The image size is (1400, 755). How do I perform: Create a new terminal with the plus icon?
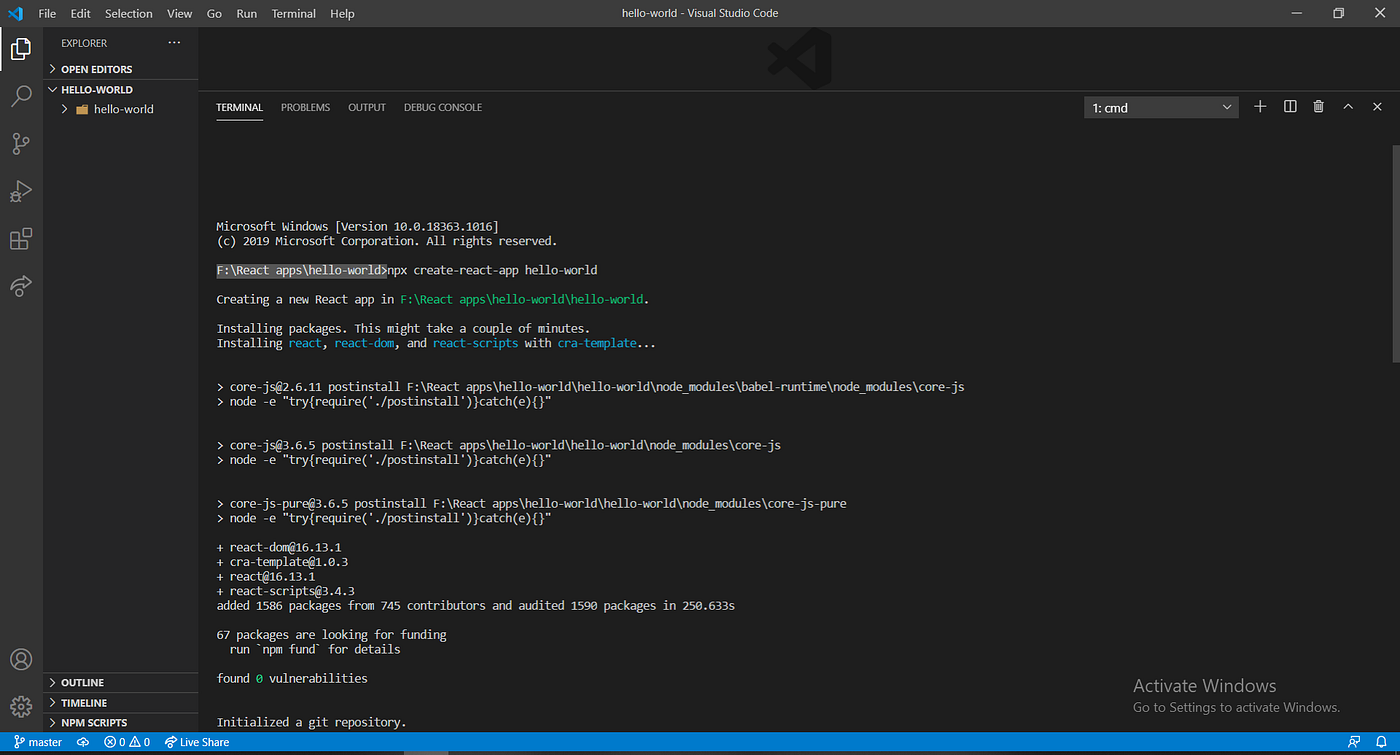1259,106
